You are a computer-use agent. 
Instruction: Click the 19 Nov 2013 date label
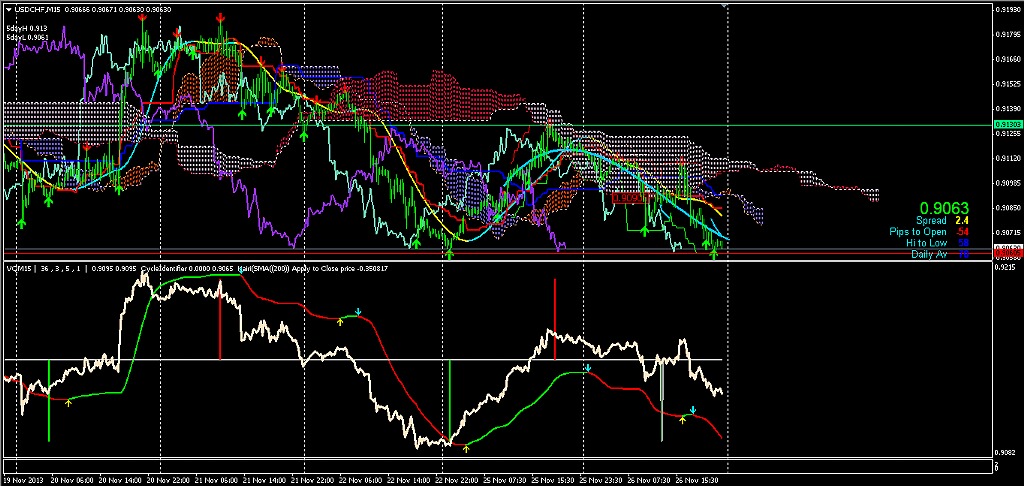(22, 479)
